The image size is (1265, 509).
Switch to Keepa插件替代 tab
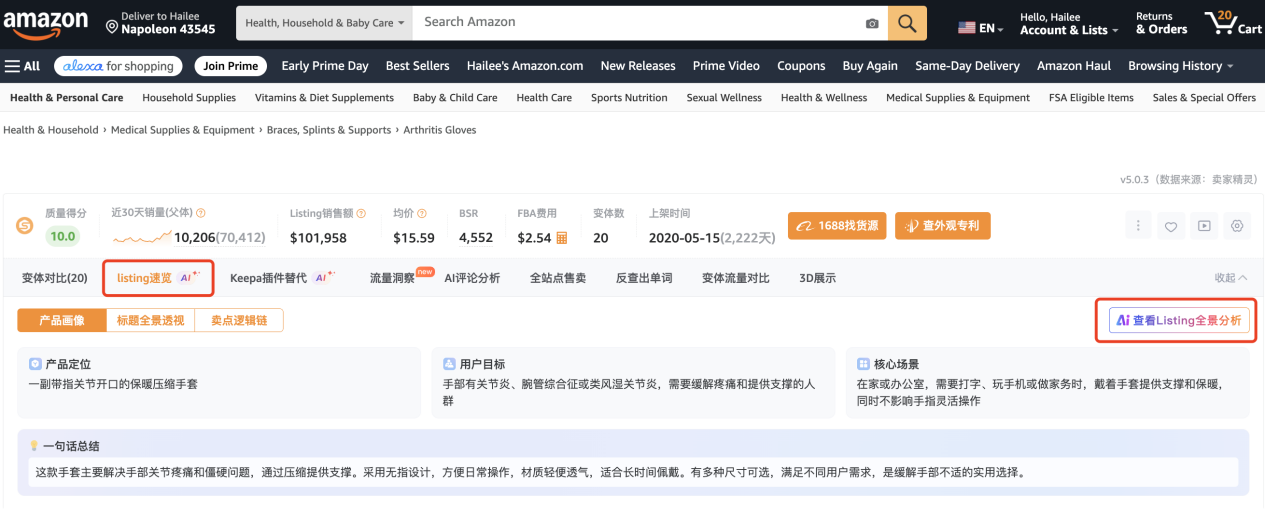(x=282, y=278)
